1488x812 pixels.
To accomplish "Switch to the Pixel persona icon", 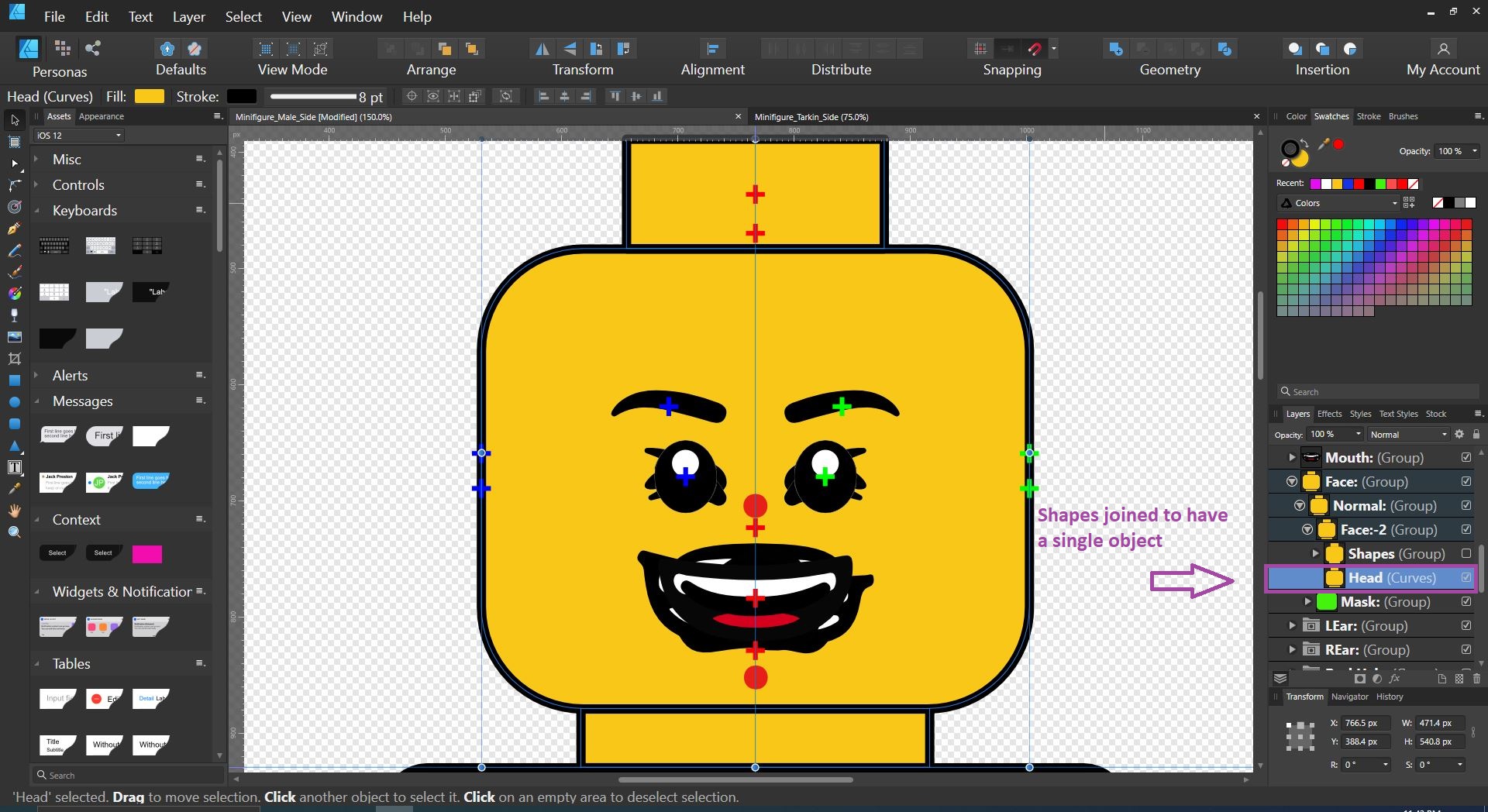I will pyautogui.click(x=63, y=49).
